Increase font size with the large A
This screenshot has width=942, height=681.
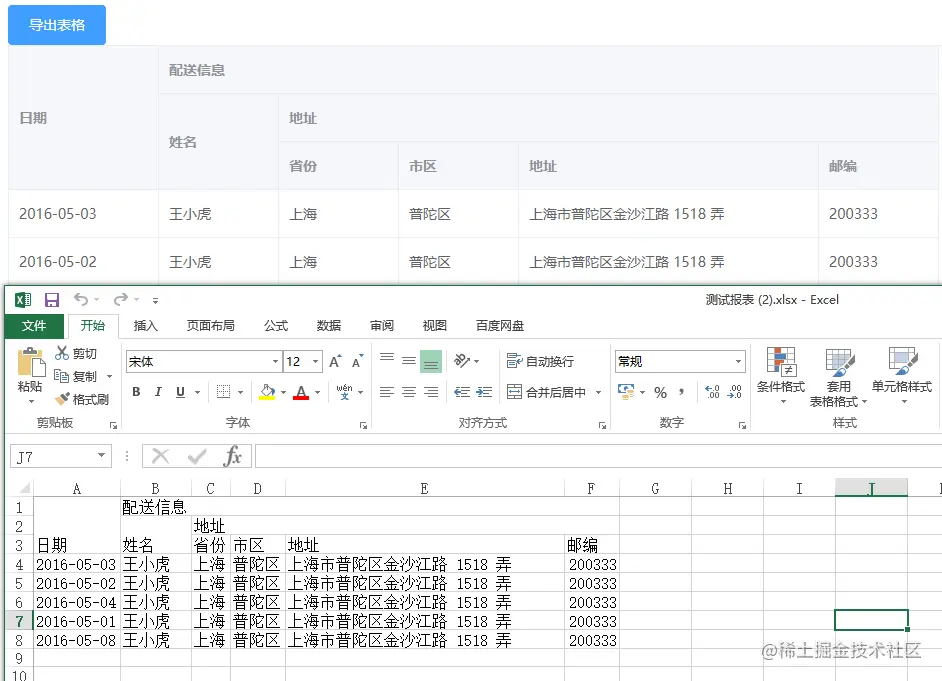(335, 362)
